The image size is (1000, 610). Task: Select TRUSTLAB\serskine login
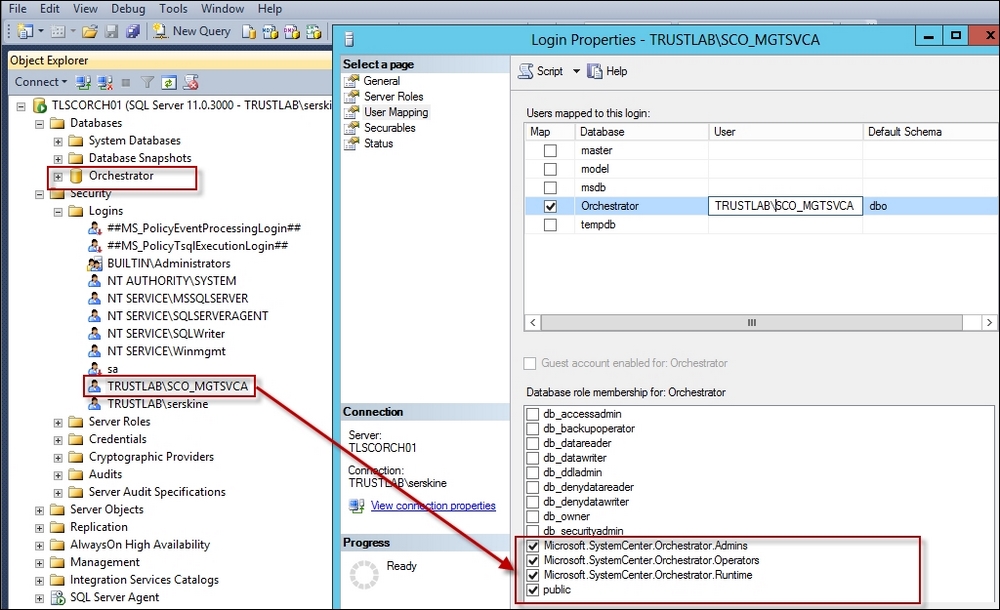click(x=157, y=404)
